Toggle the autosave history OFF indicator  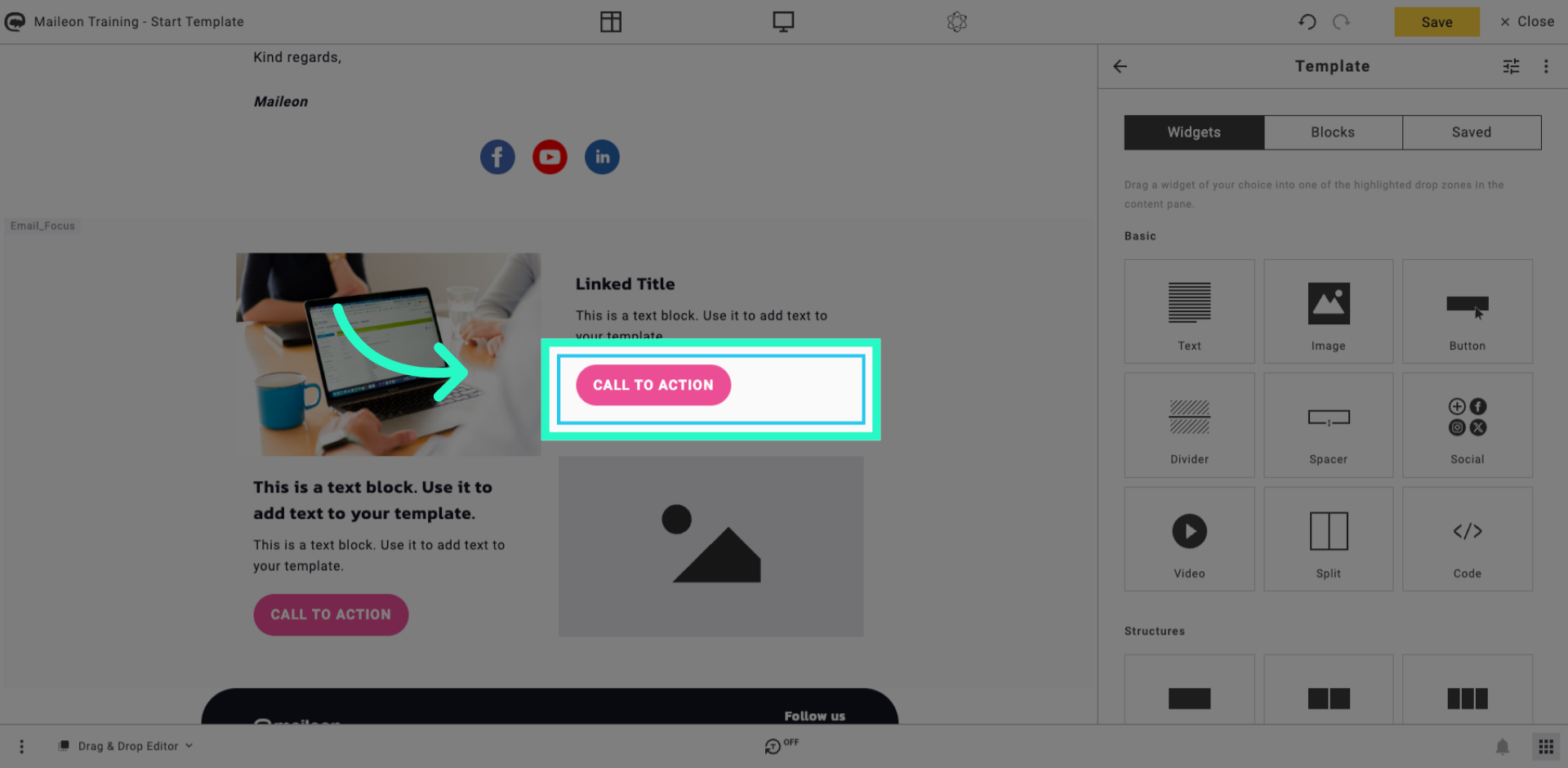pyautogui.click(x=782, y=745)
